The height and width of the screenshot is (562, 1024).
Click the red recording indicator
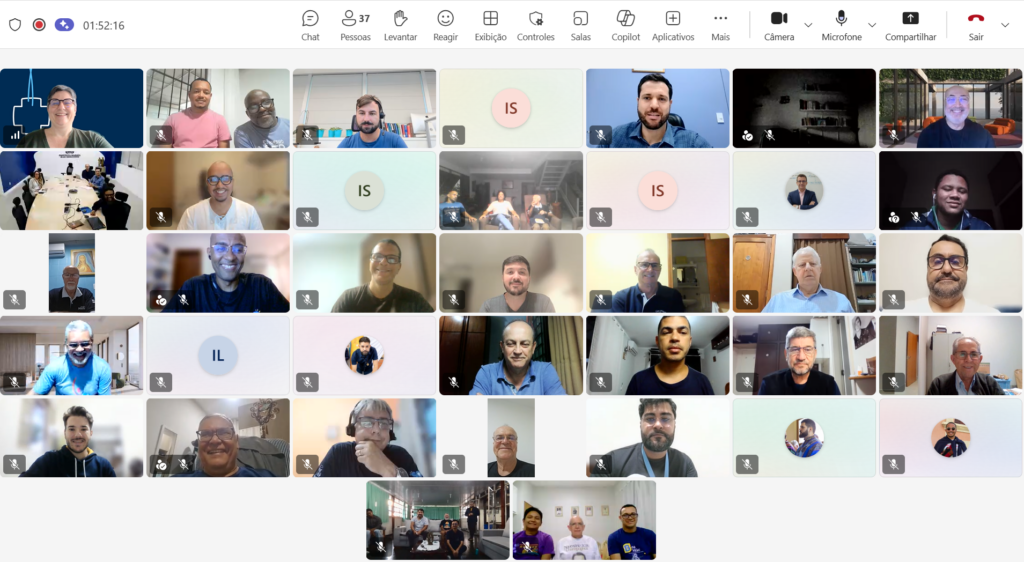click(x=39, y=25)
